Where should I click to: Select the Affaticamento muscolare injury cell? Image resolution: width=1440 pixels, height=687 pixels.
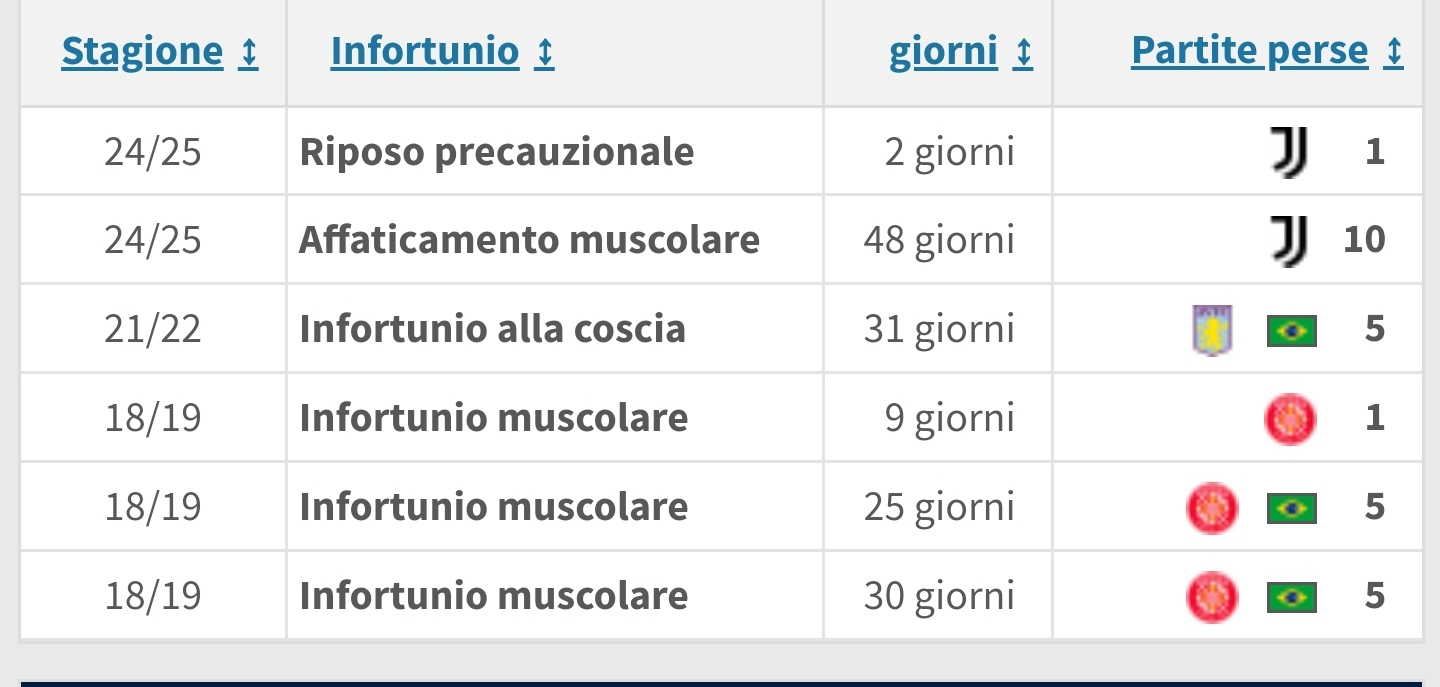click(555, 240)
